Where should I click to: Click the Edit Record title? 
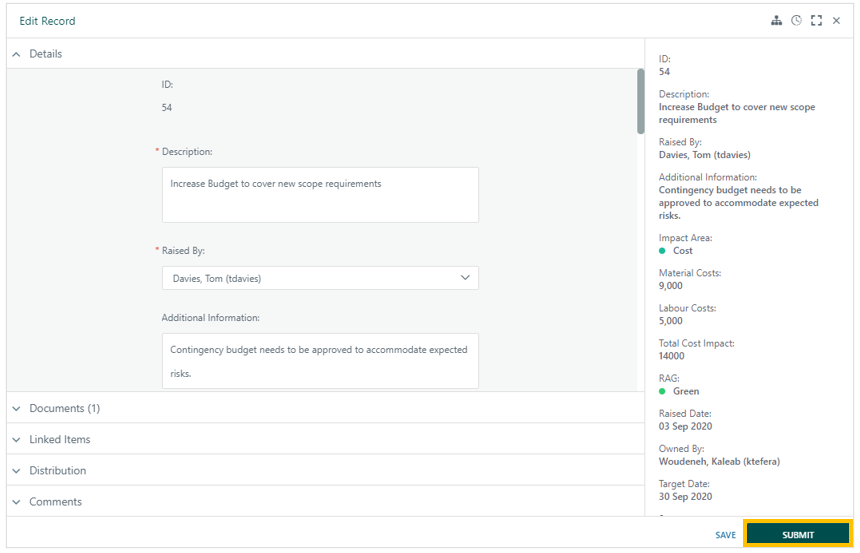click(x=47, y=21)
